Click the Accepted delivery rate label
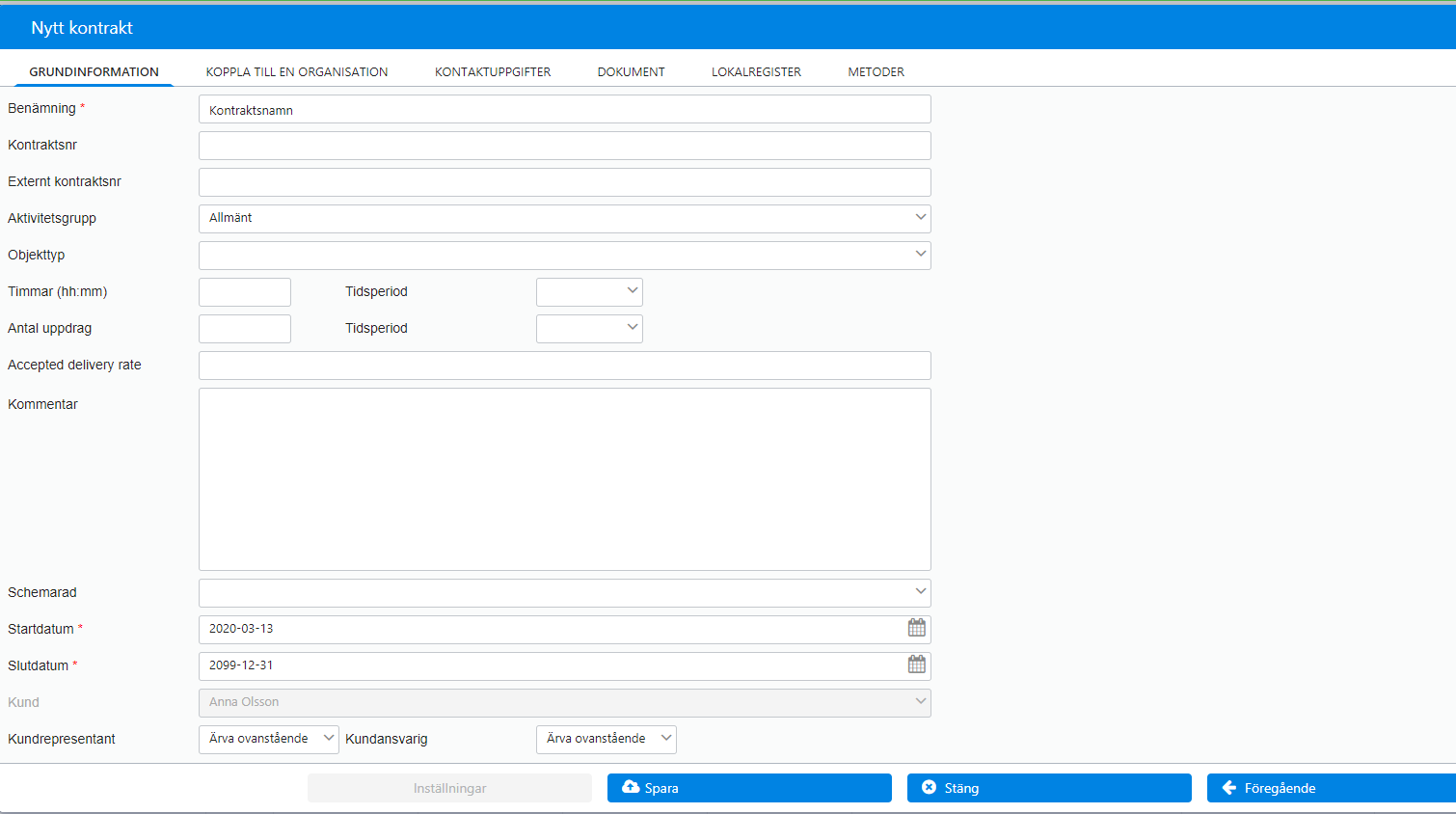This screenshot has height=814, width=1456. (x=74, y=365)
